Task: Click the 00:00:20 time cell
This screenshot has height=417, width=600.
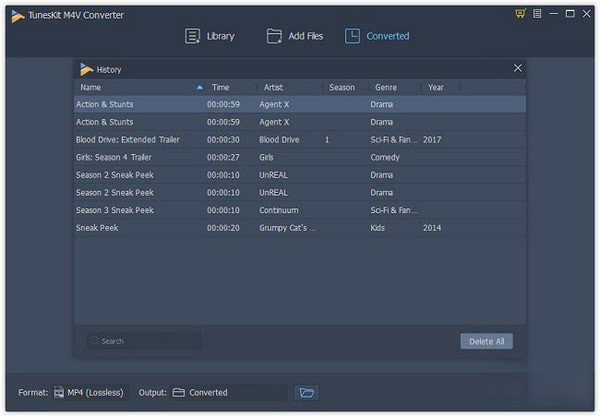Action: 223,228
